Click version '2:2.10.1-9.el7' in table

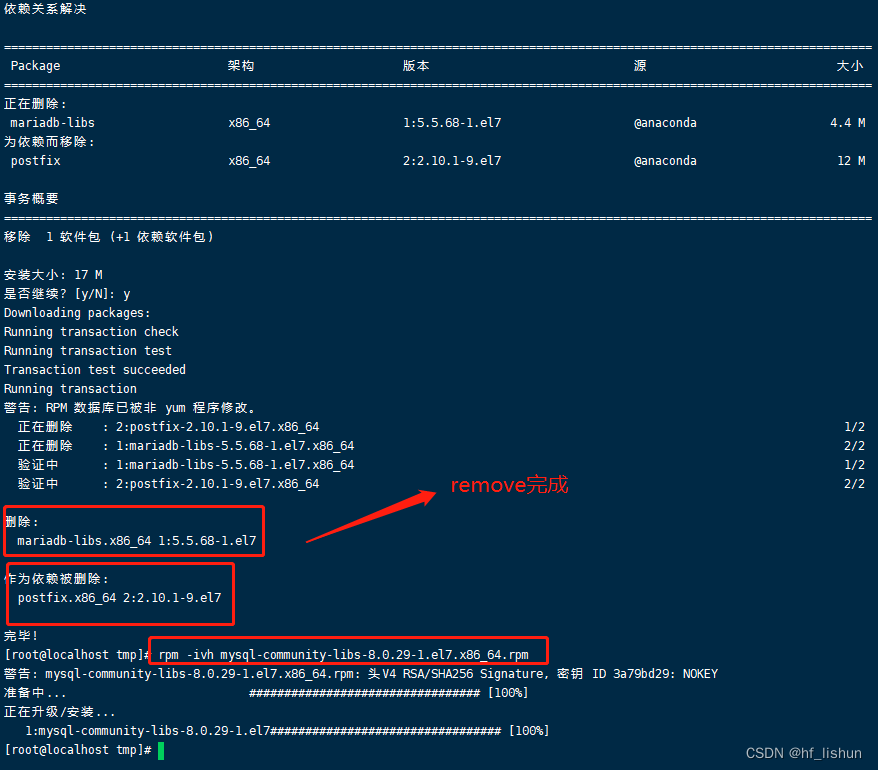pyautogui.click(x=452, y=161)
